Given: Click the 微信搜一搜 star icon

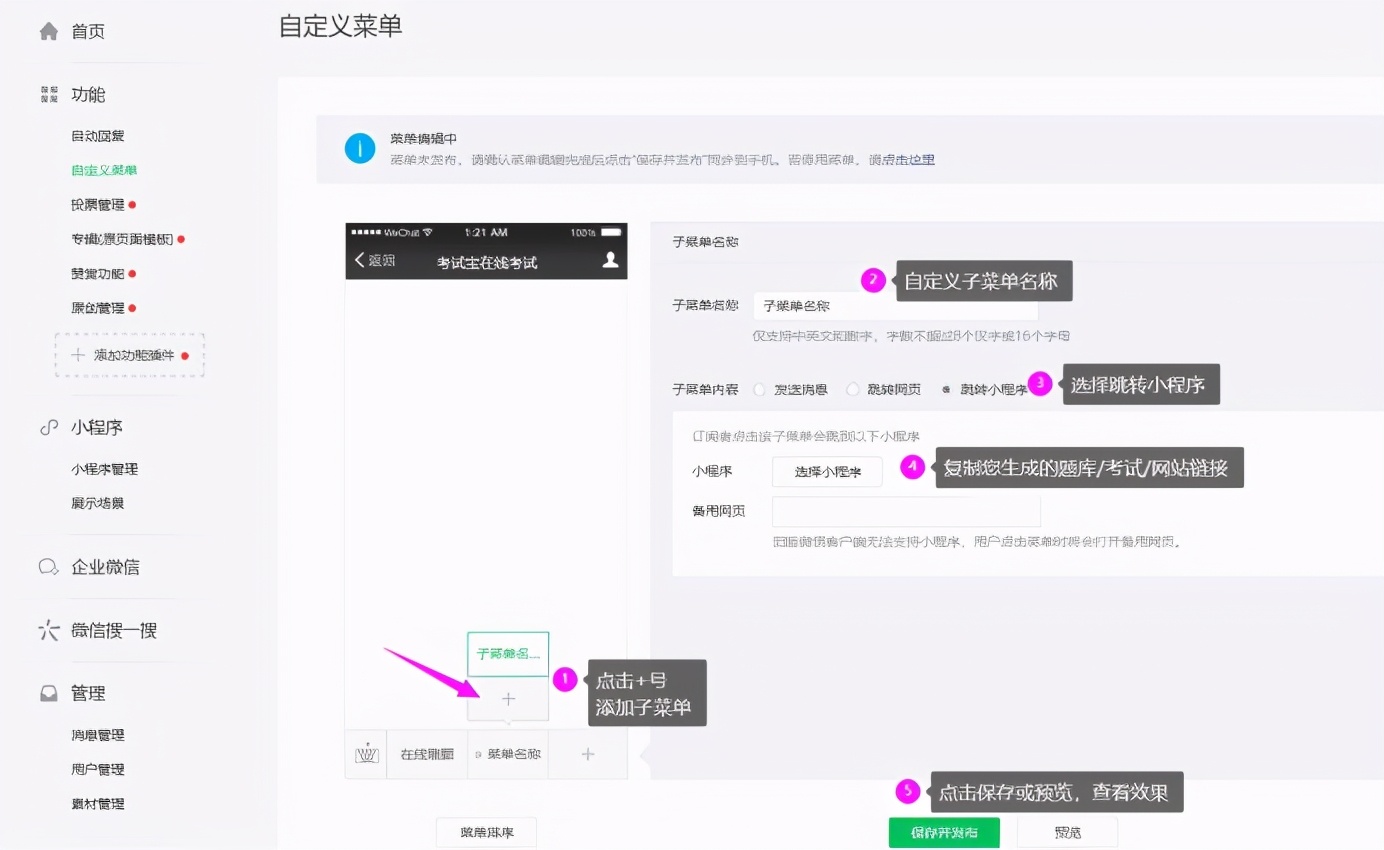Looking at the screenshot, I should pos(48,630).
